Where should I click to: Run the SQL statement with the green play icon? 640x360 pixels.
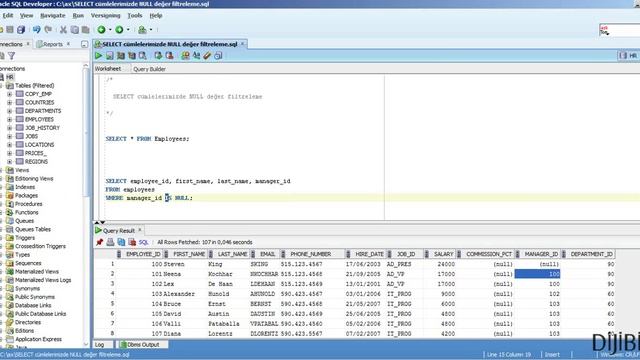(x=98, y=56)
